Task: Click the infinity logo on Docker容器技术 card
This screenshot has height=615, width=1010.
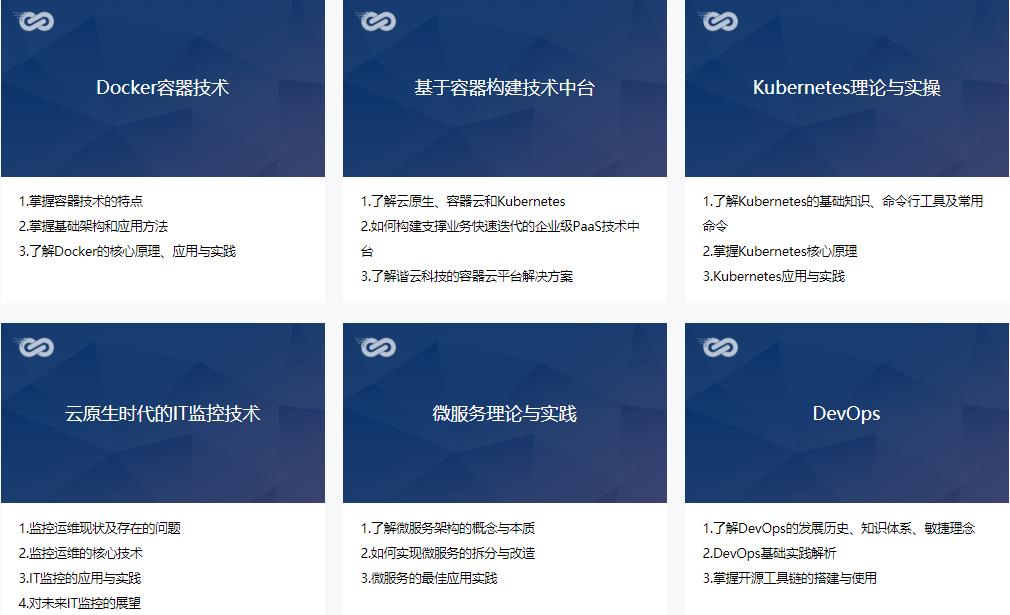Action: pyautogui.click(x=36, y=21)
